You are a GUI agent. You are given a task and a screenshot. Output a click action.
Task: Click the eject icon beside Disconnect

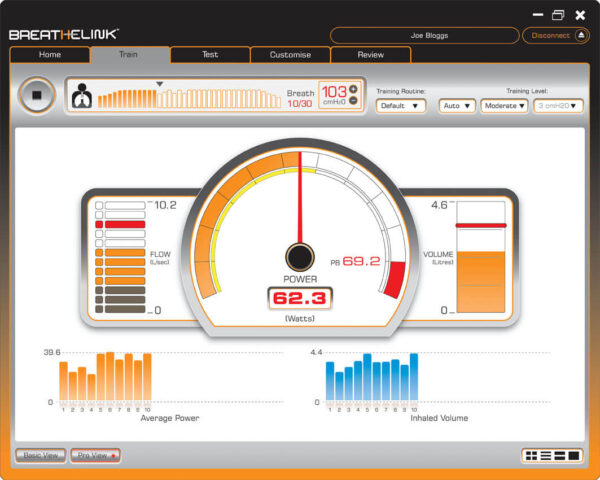(582, 35)
